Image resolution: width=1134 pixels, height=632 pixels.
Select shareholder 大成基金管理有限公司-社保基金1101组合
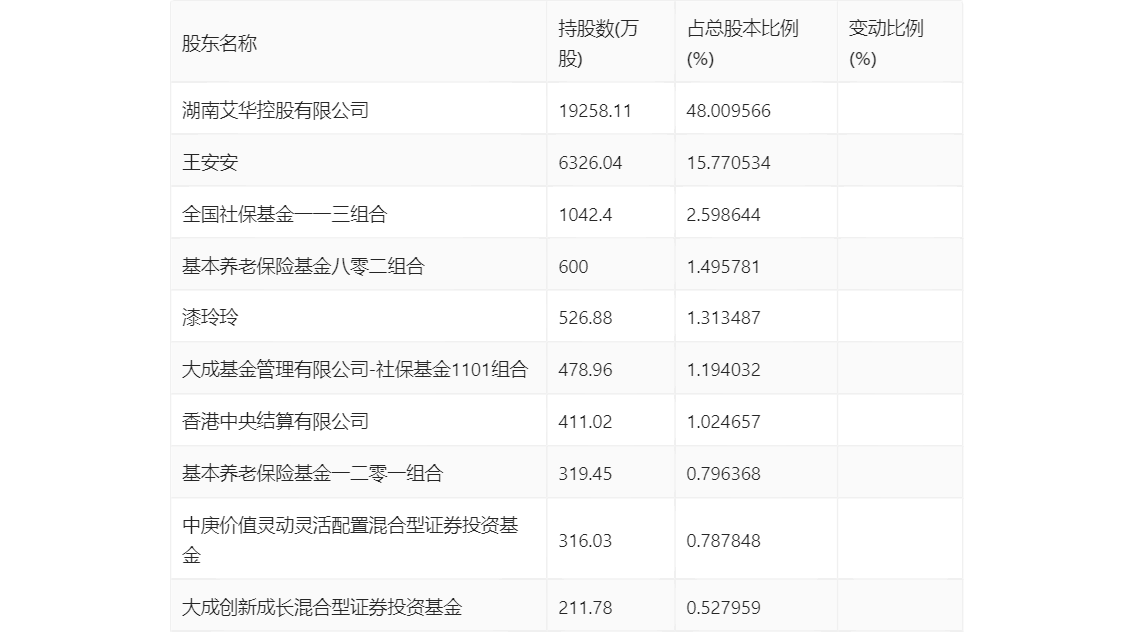pos(355,370)
